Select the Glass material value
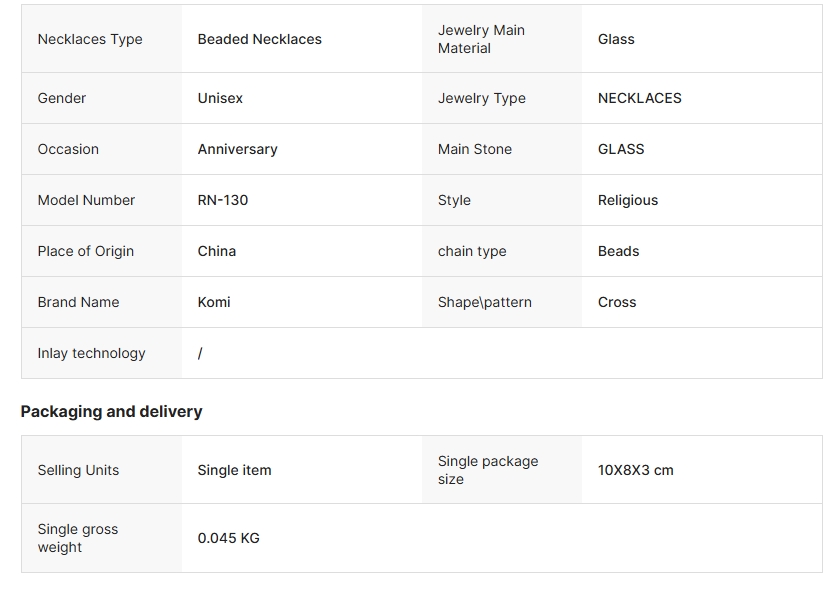This screenshot has width=831, height=592. point(616,39)
